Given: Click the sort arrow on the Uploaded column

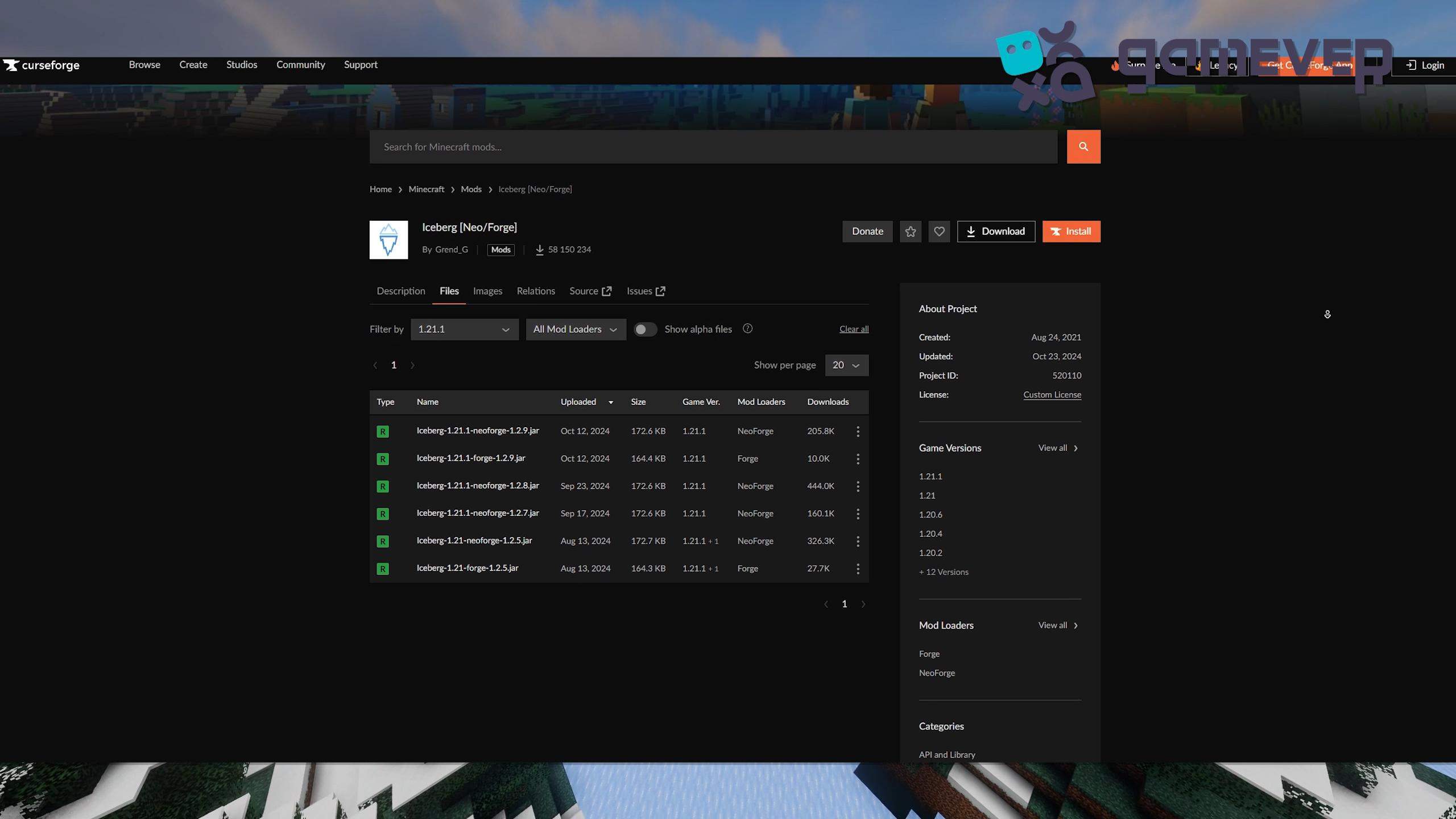Looking at the screenshot, I should (610, 402).
